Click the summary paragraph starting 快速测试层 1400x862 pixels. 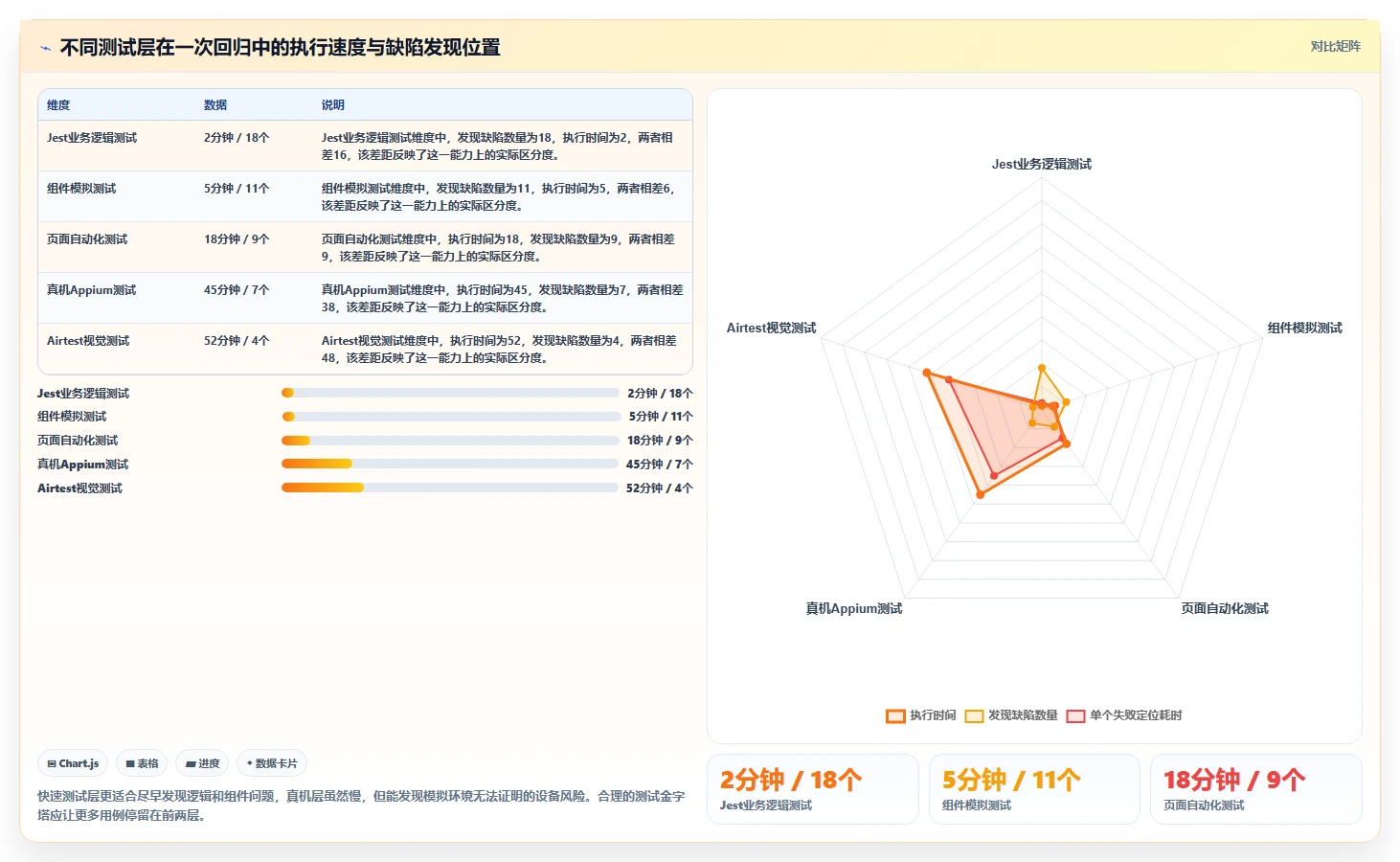(x=361, y=805)
